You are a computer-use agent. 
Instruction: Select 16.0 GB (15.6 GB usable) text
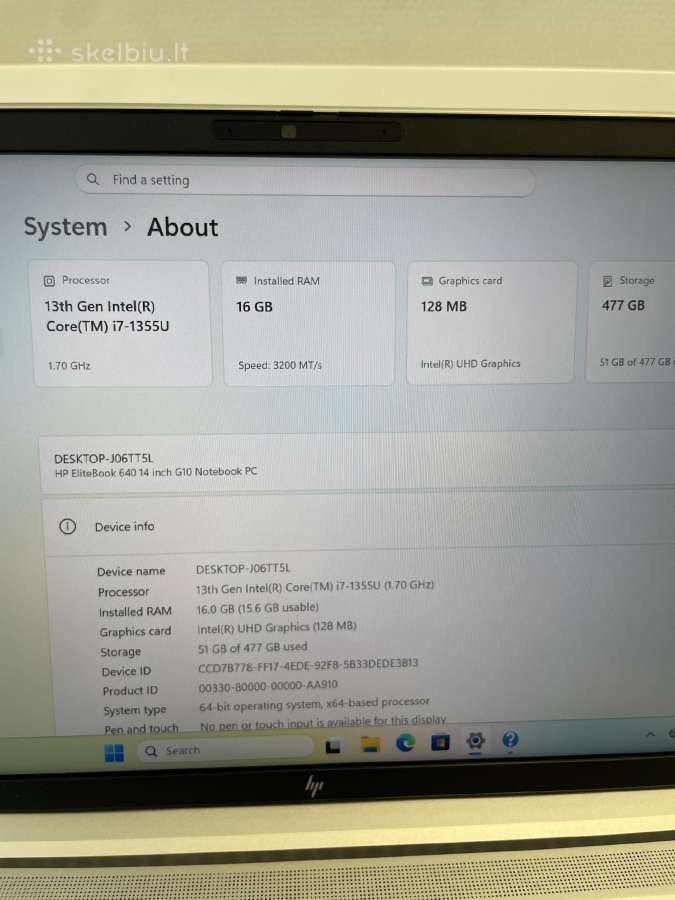[257, 608]
